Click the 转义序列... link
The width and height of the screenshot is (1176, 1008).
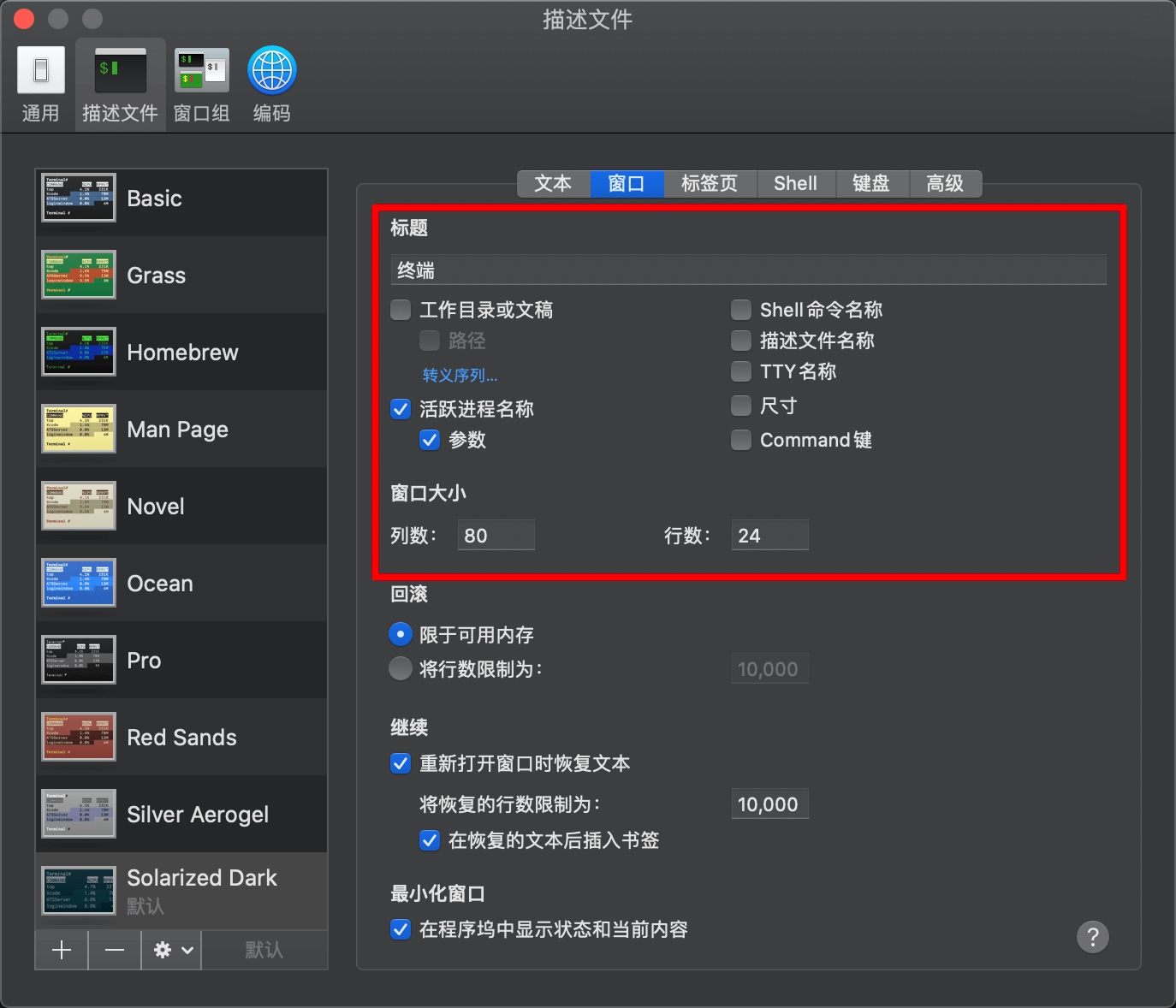click(460, 376)
